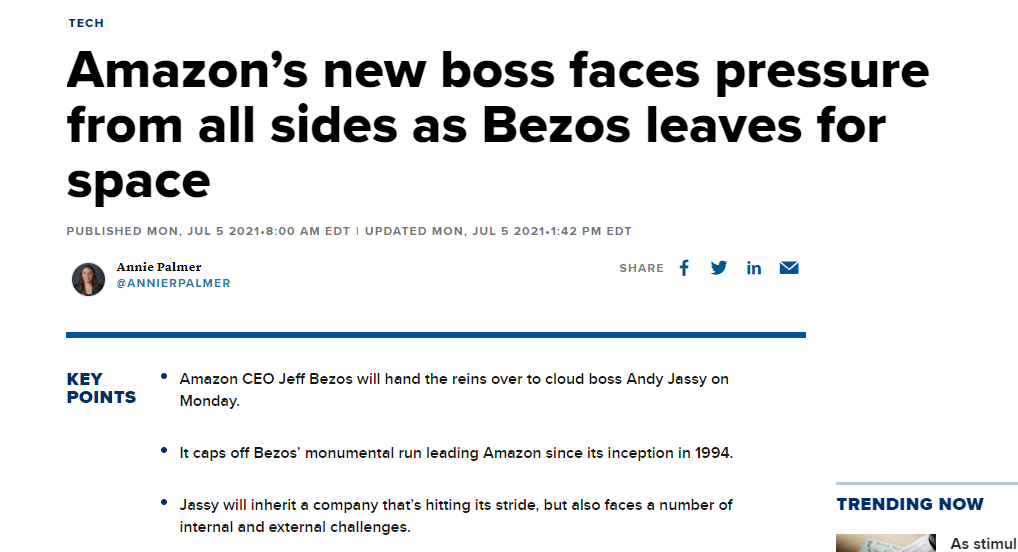Image resolution: width=1018 pixels, height=552 pixels.
Task: Share the article via email icon
Action: click(x=789, y=268)
